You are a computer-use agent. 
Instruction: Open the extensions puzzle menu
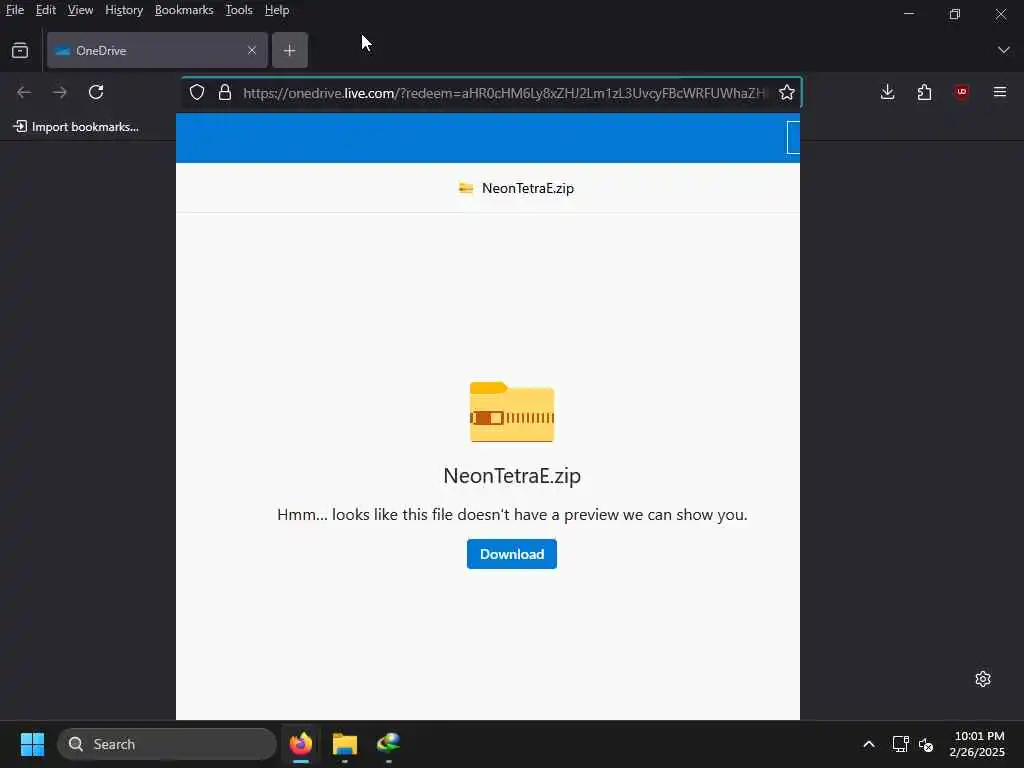click(924, 92)
